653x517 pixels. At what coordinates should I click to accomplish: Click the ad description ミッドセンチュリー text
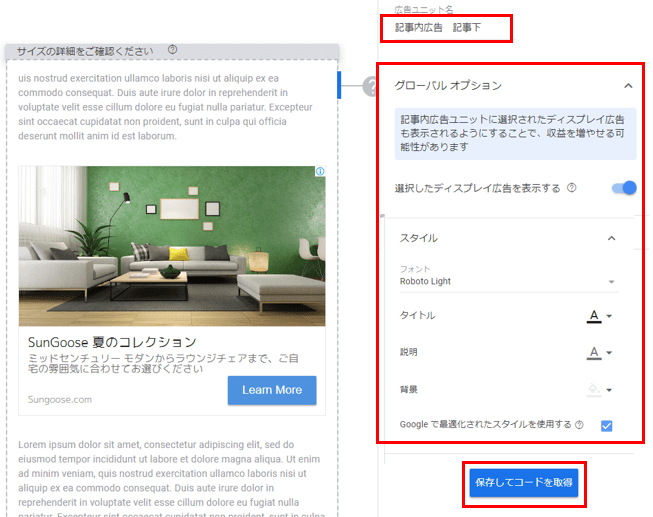tap(163, 363)
